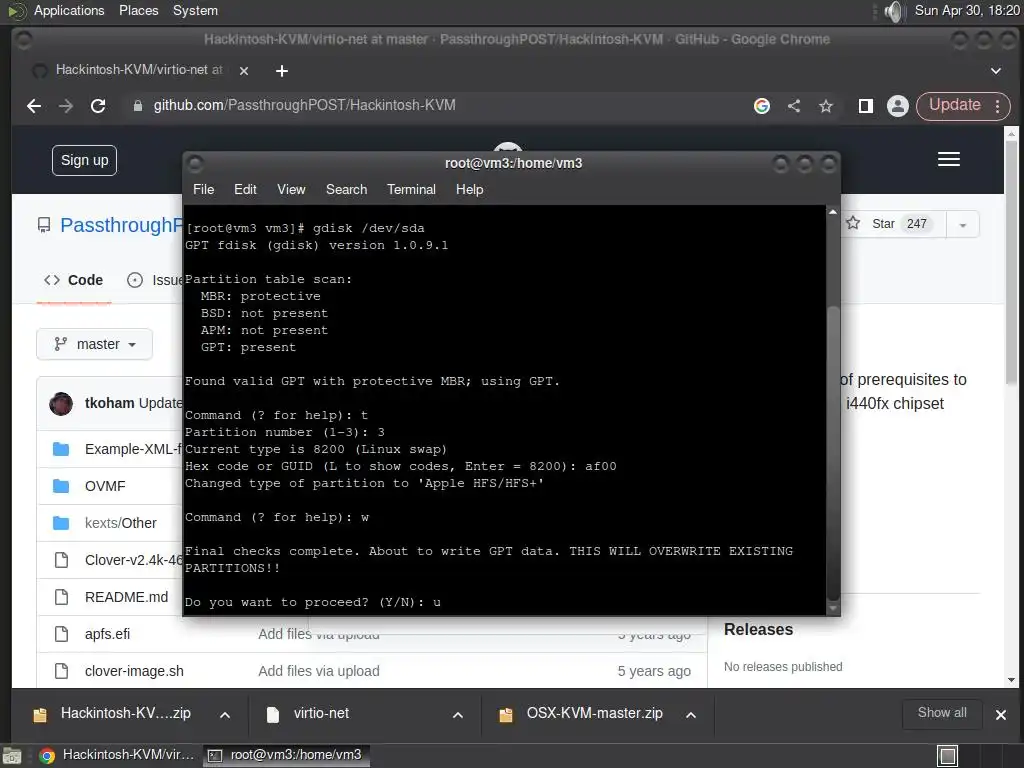
Task: Click the address bar URL
Action: click(304, 105)
